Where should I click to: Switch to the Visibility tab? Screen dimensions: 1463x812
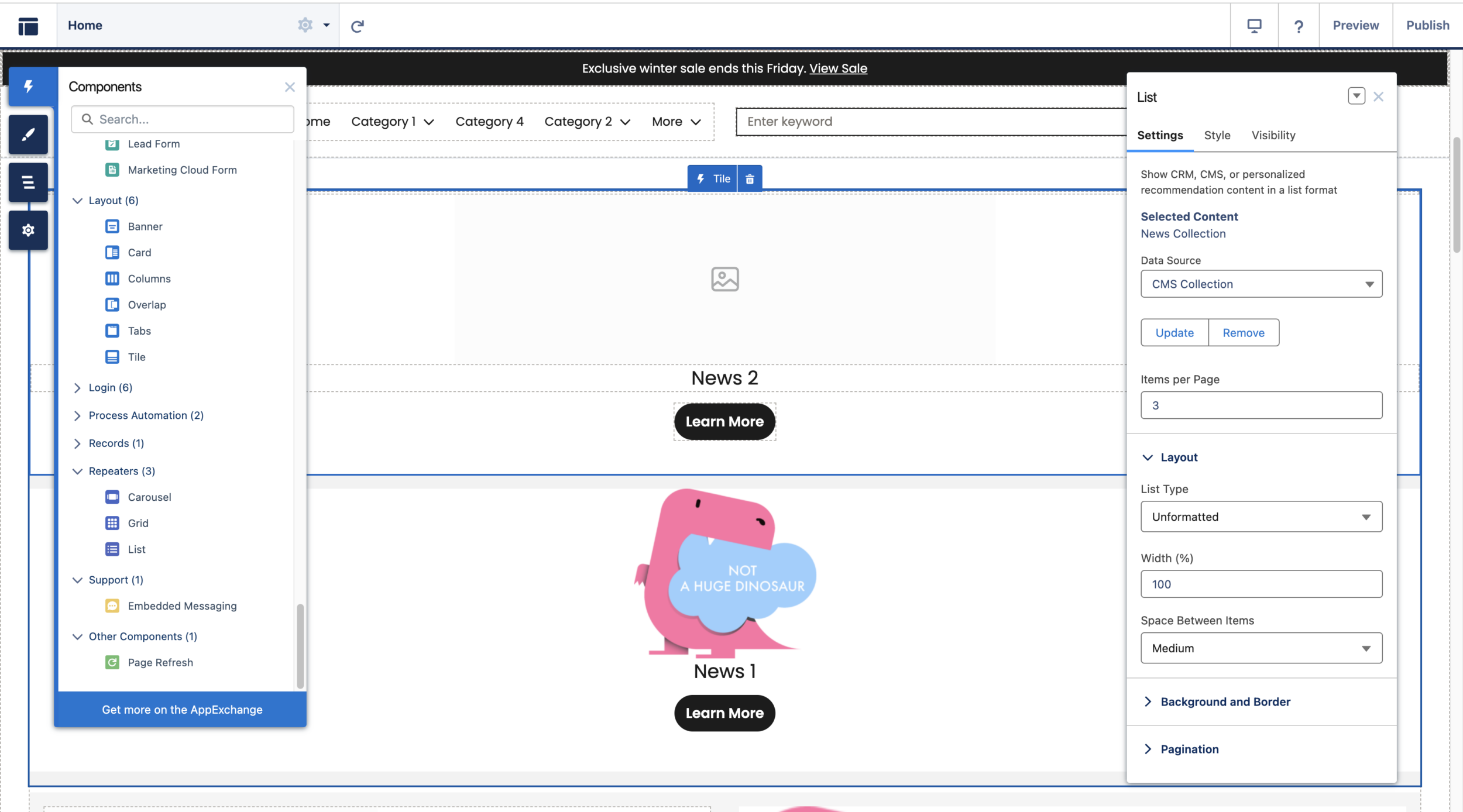pyautogui.click(x=1273, y=136)
